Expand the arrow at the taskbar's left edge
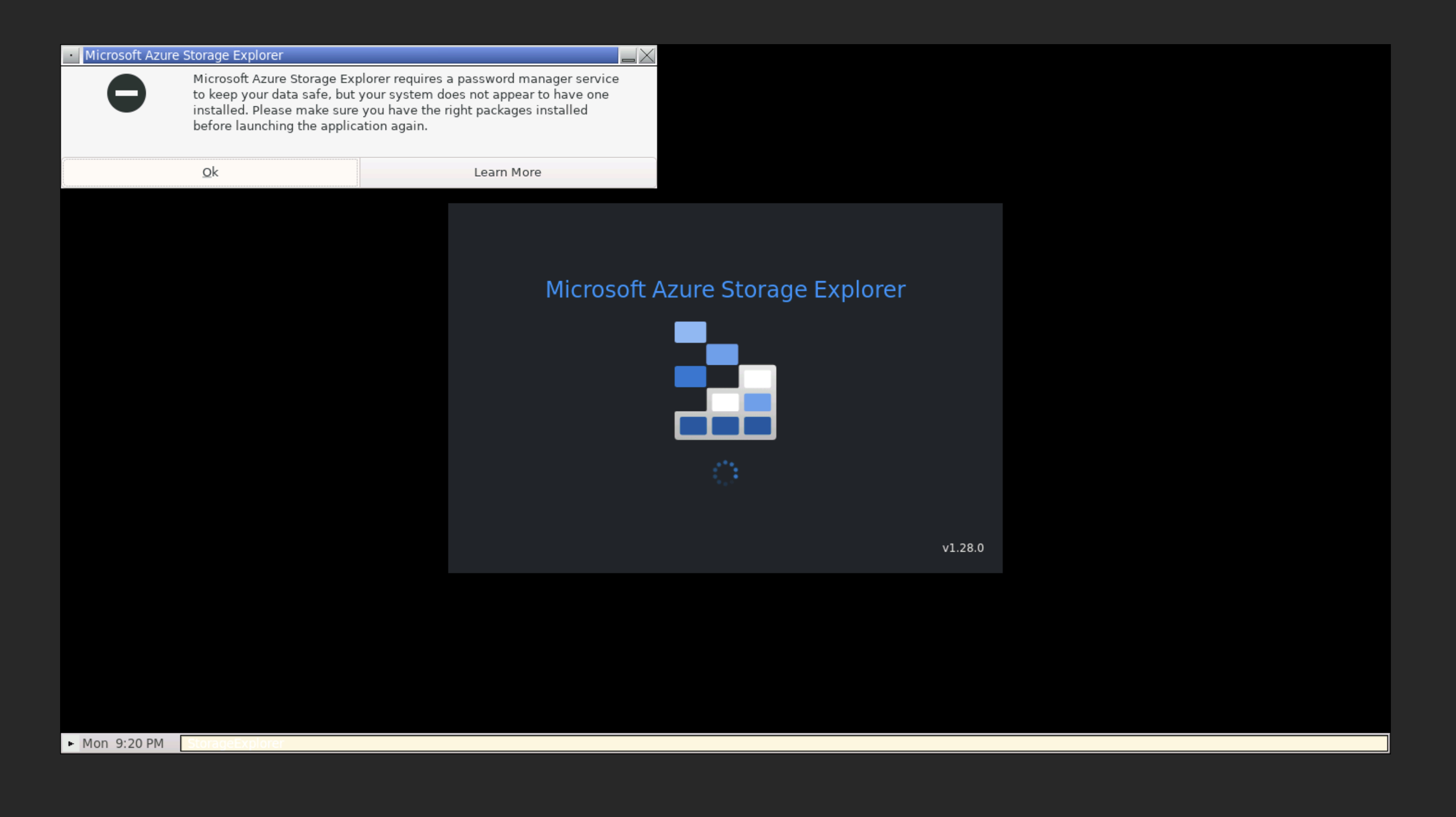The image size is (1456, 817). pyautogui.click(x=71, y=743)
